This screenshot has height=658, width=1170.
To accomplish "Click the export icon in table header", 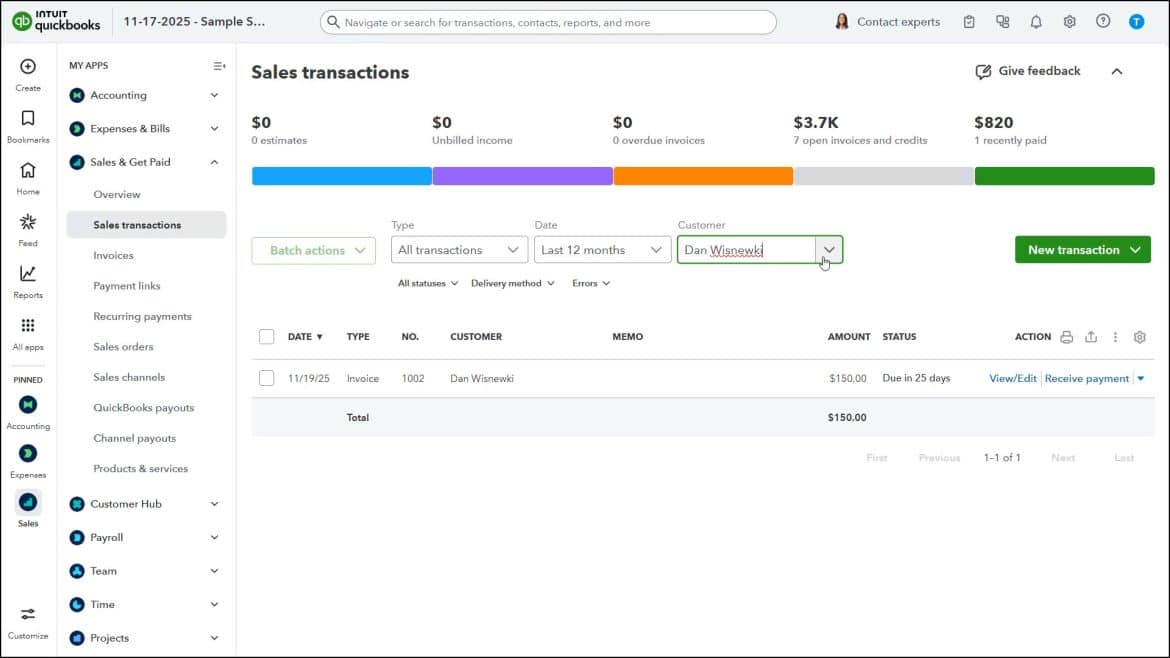I will point(1091,337).
